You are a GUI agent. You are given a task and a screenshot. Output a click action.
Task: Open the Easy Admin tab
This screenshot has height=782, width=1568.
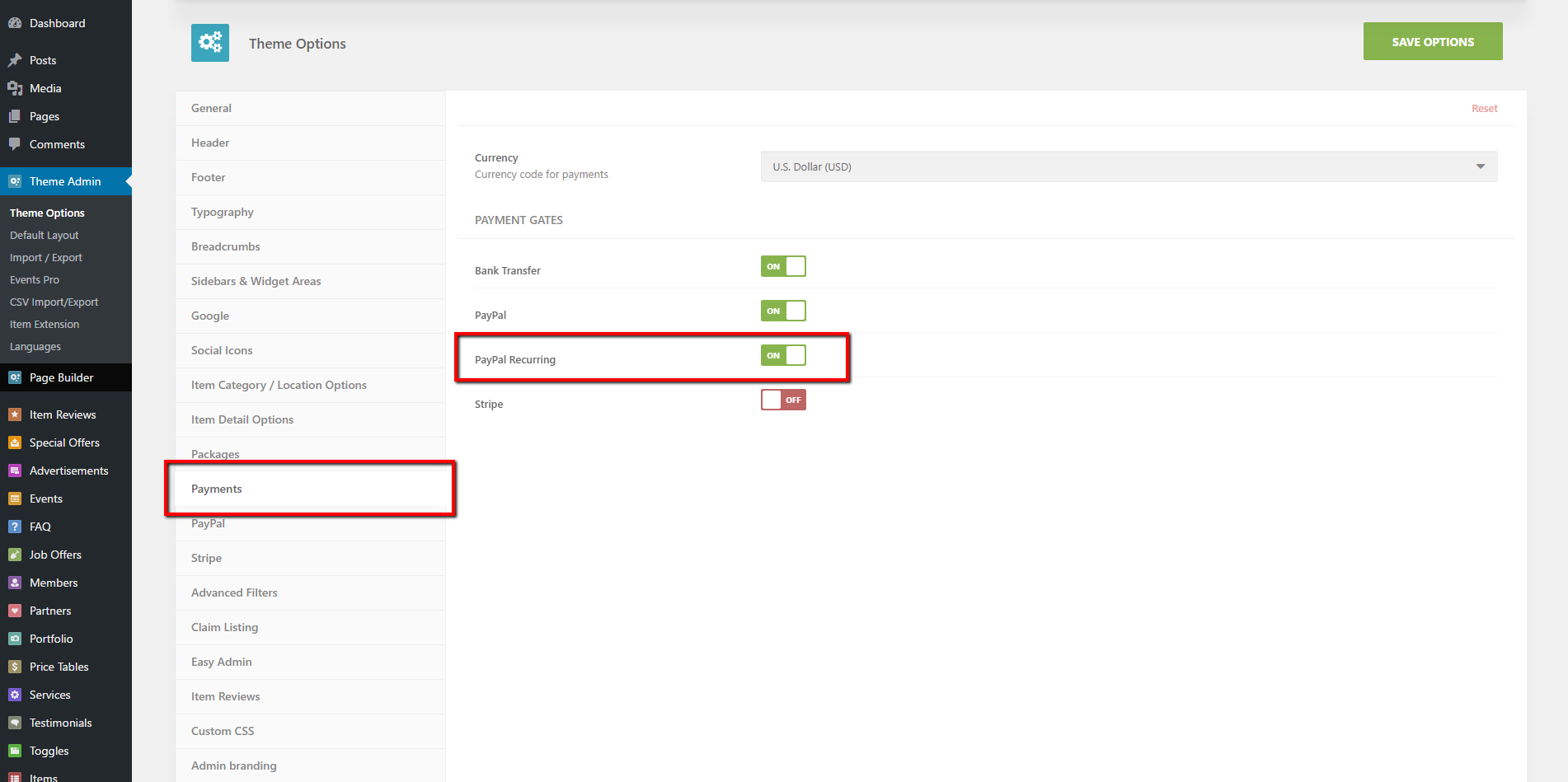click(311, 662)
